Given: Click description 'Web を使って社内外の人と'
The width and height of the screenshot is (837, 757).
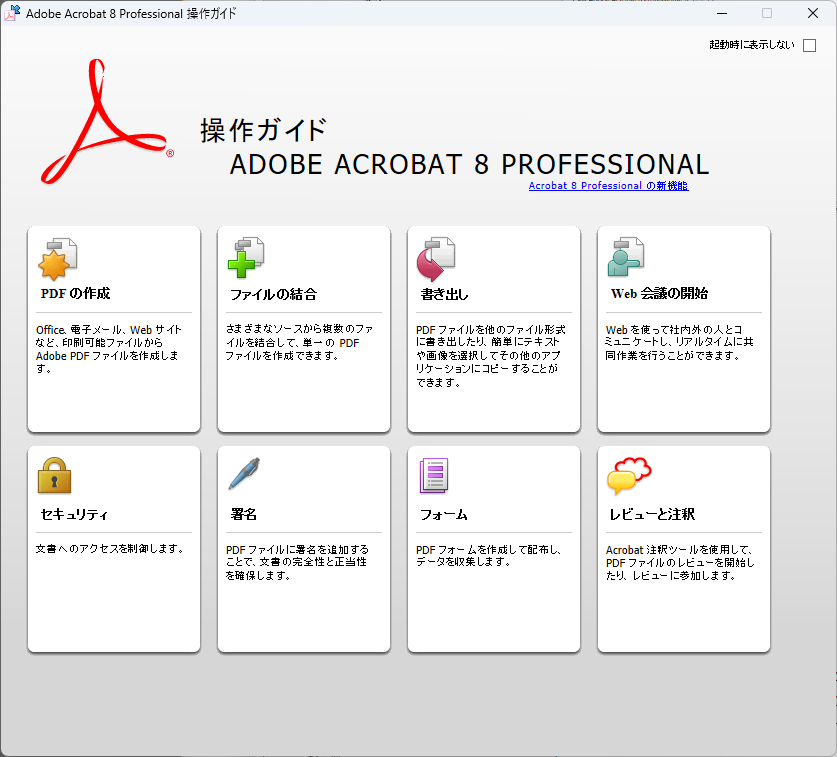Looking at the screenshot, I should pyautogui.click(x=680, y=342).
